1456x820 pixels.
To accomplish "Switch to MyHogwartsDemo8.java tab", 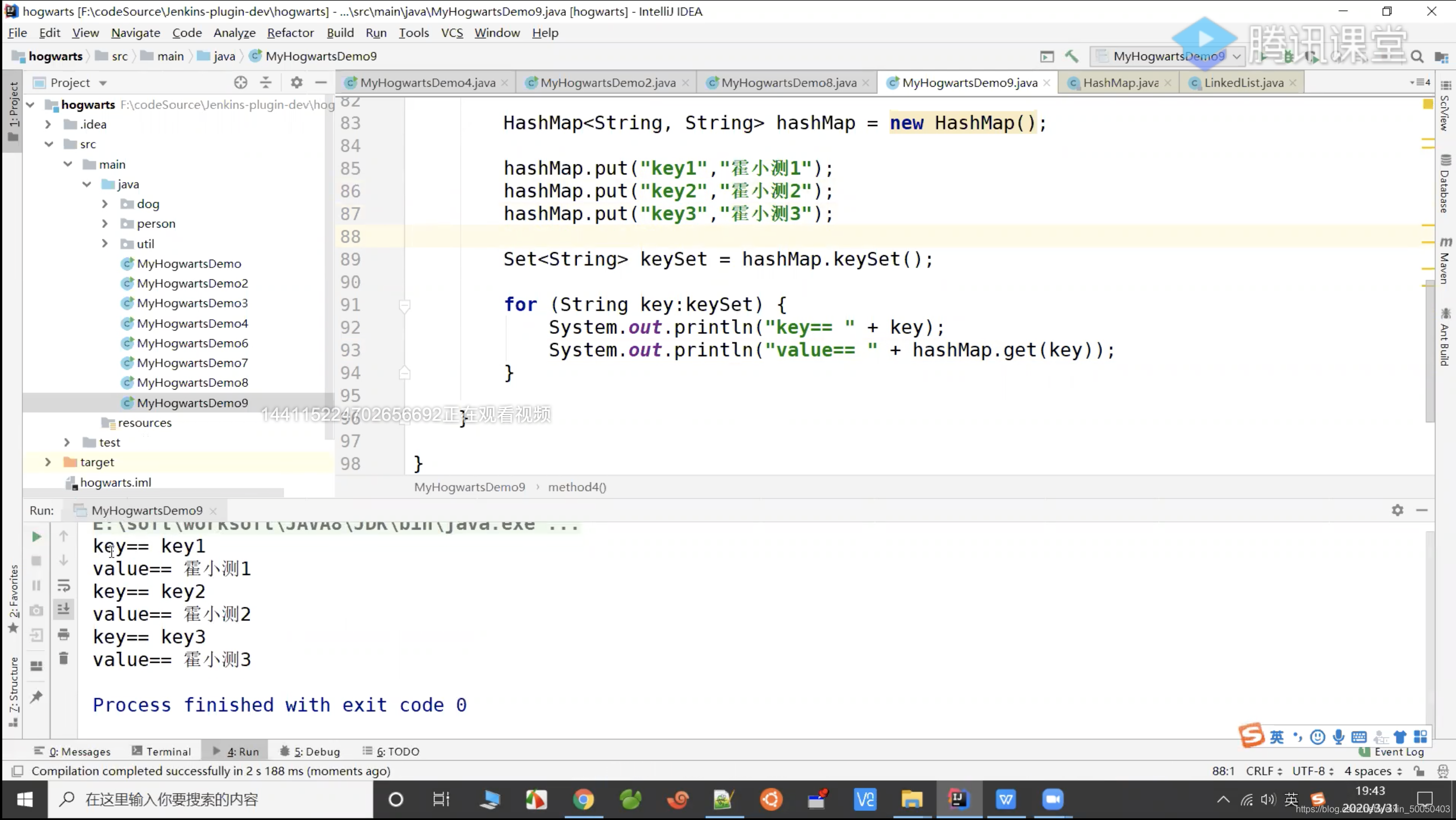I will point(788,83).
